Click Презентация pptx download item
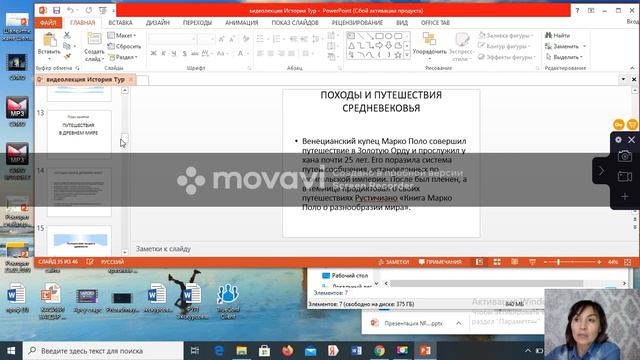This screenshot has width=640, height=360. coord(407,323)
